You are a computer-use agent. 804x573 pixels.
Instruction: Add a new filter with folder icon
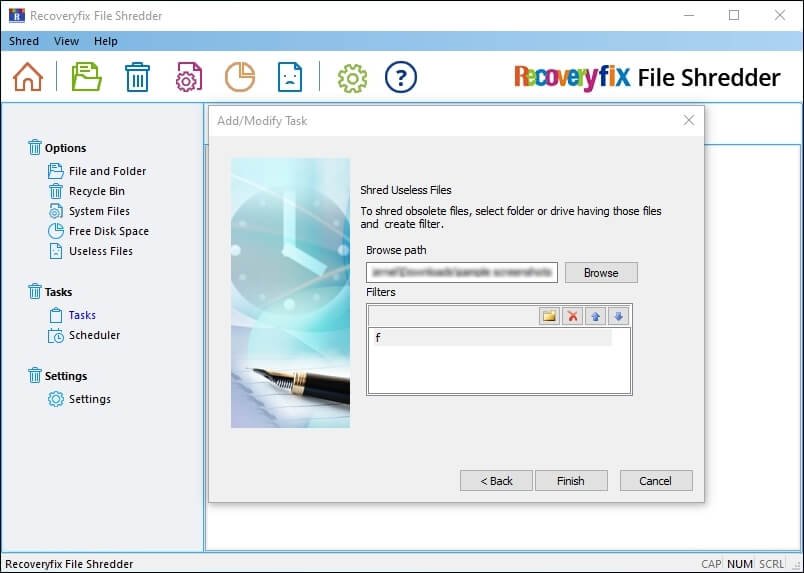pos(549,316)
